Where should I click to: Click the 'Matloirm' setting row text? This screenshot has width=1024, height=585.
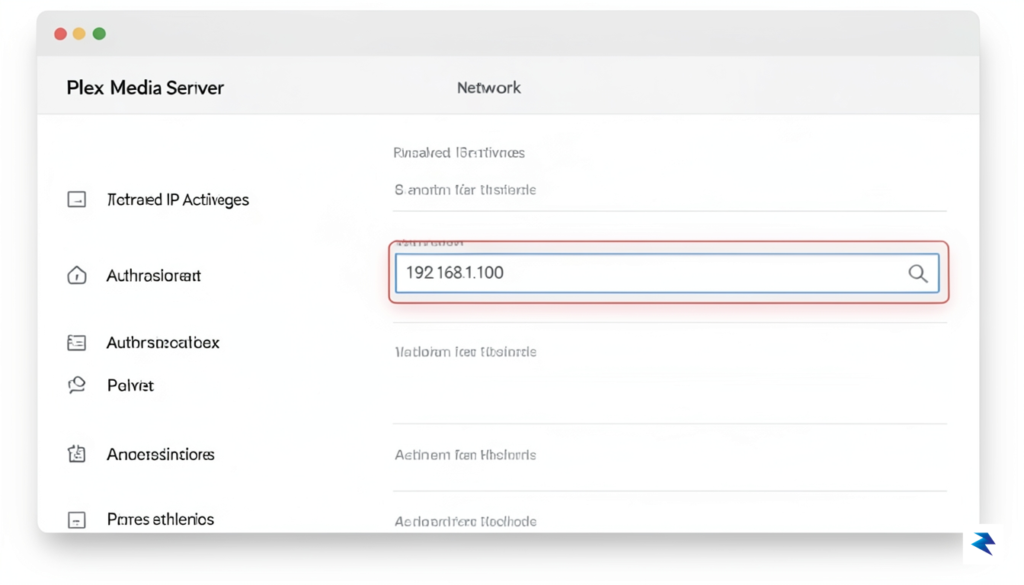pyautogui.click(x=466, y=352)
